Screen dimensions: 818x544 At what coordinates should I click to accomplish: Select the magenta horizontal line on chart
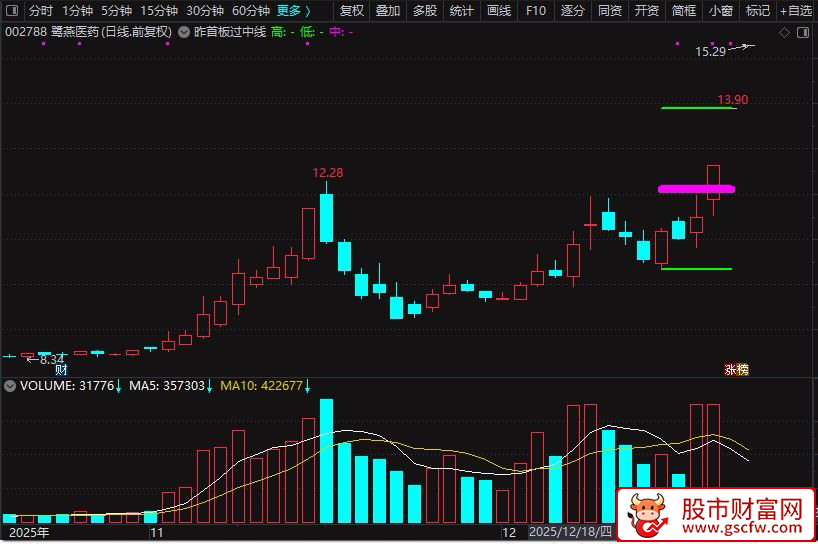[x=696, y=189]
